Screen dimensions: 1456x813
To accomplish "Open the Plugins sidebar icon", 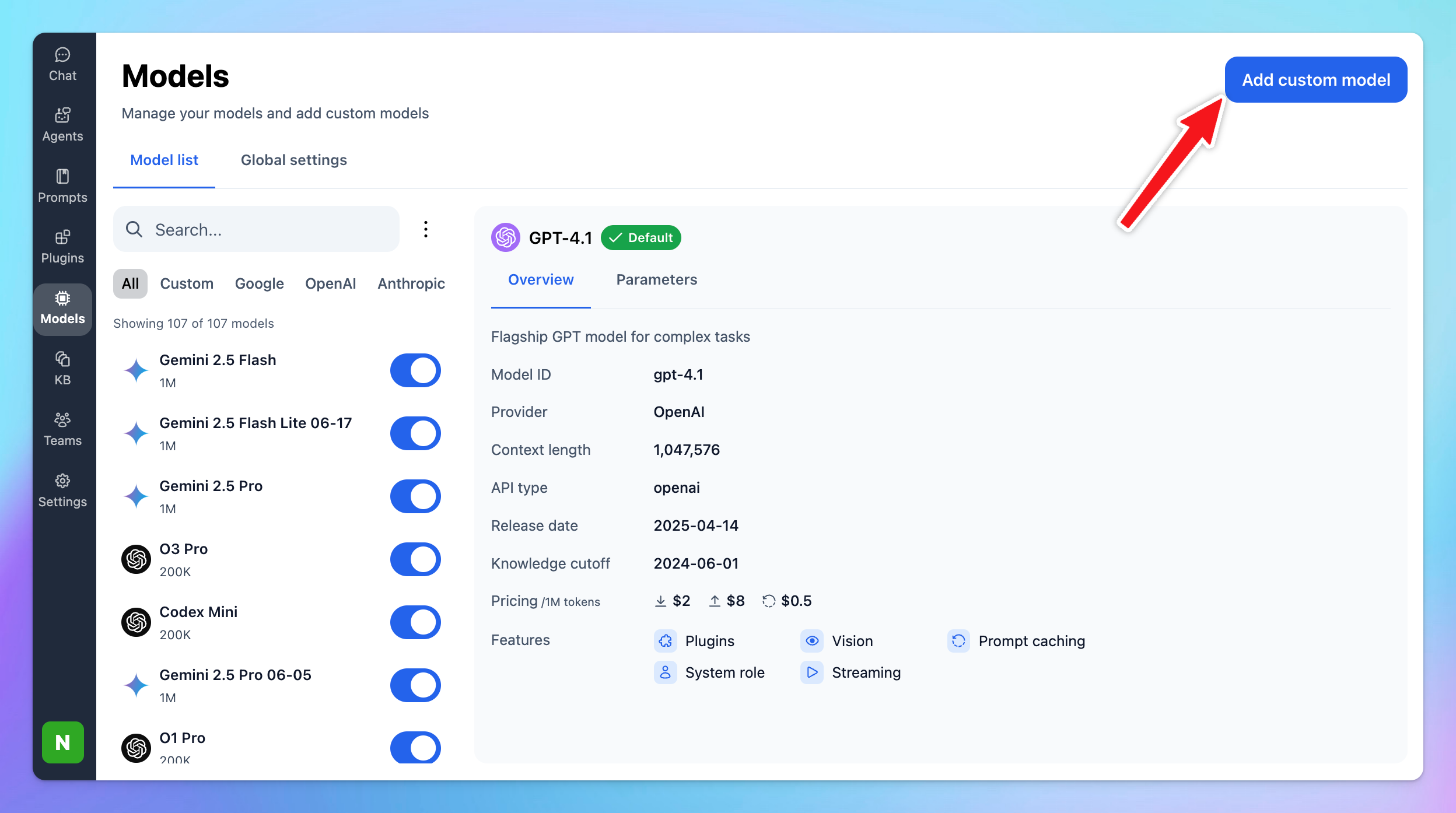I will point(62,247).
